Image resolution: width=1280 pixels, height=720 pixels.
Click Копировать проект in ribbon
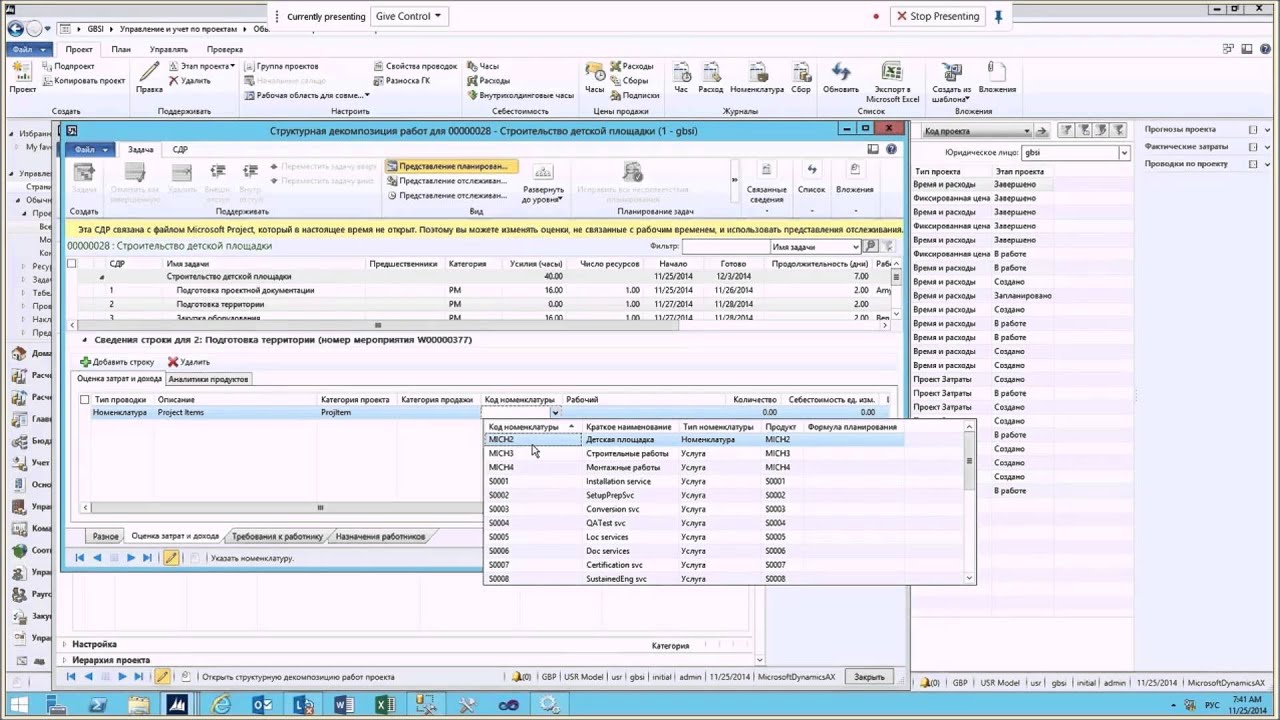pyautogui.click(x=83, y=81)
